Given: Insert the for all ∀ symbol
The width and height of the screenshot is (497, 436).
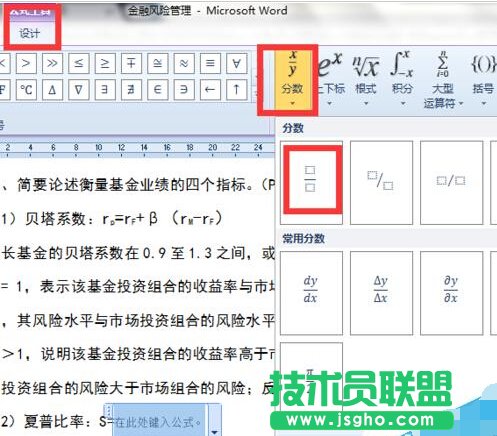Looking at the screenshot, I should 237,63.
